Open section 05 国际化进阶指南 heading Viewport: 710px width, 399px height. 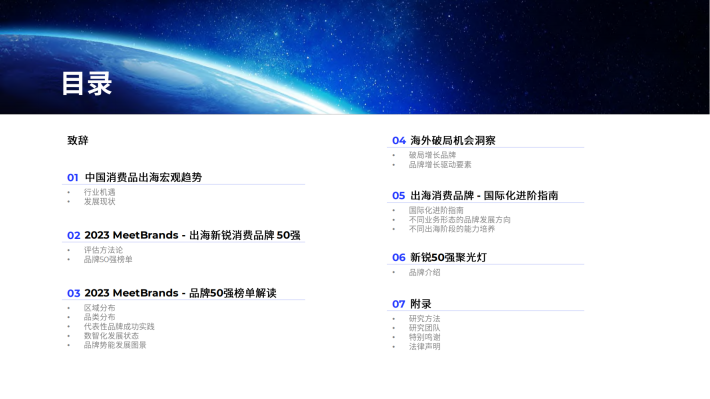pos(475,196)
